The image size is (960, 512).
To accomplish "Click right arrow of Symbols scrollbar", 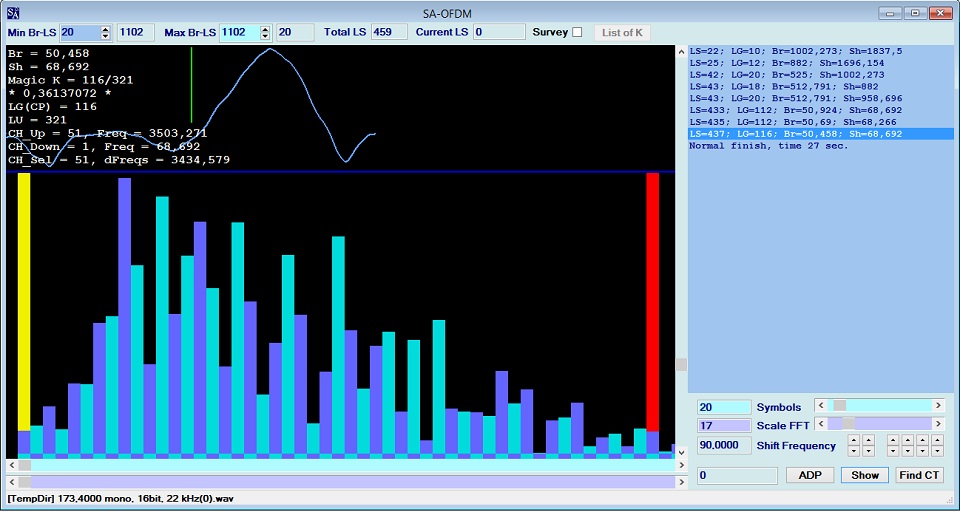I will pos(938,406).
